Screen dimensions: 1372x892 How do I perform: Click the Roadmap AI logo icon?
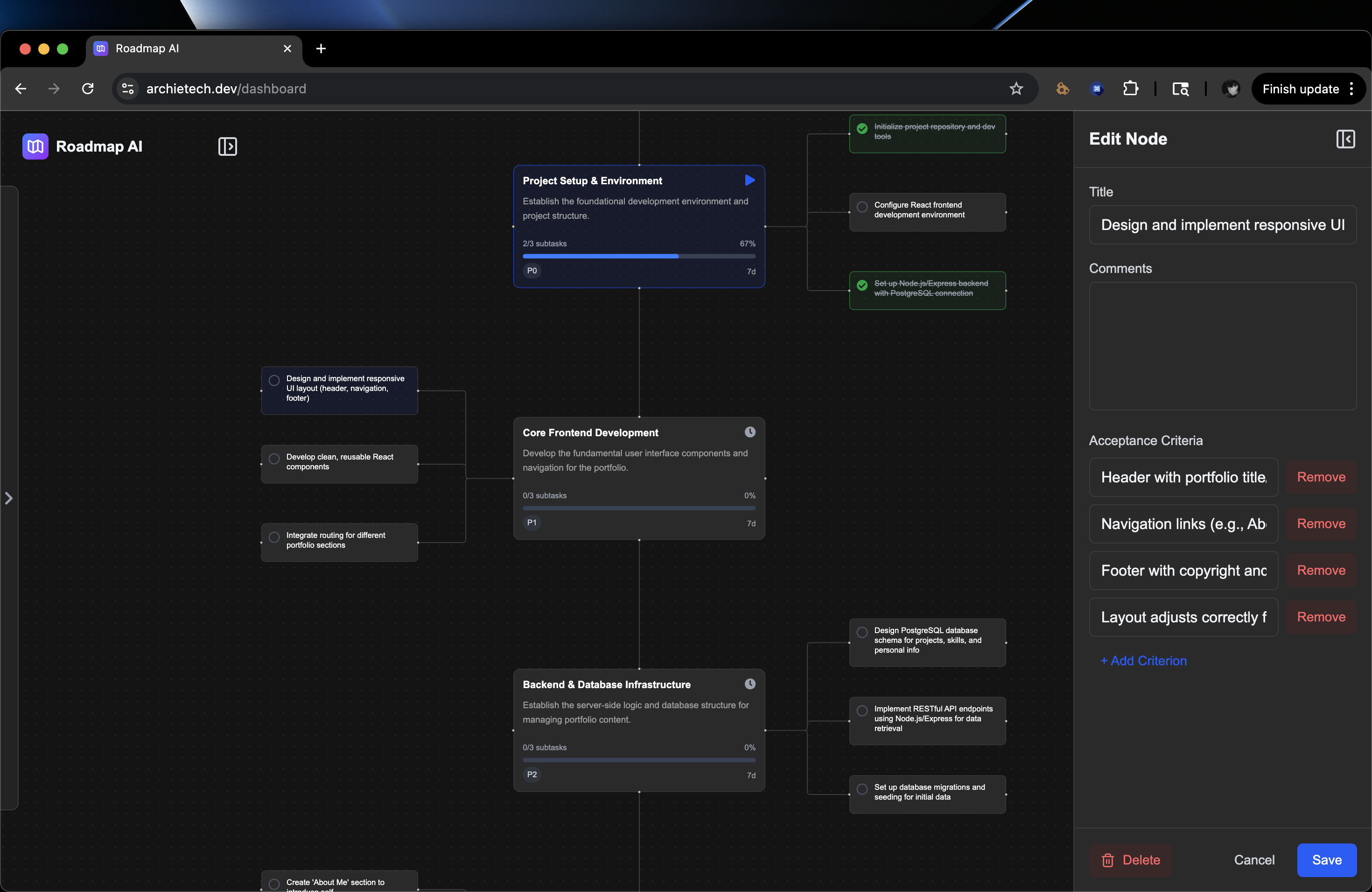pos(35,146)
